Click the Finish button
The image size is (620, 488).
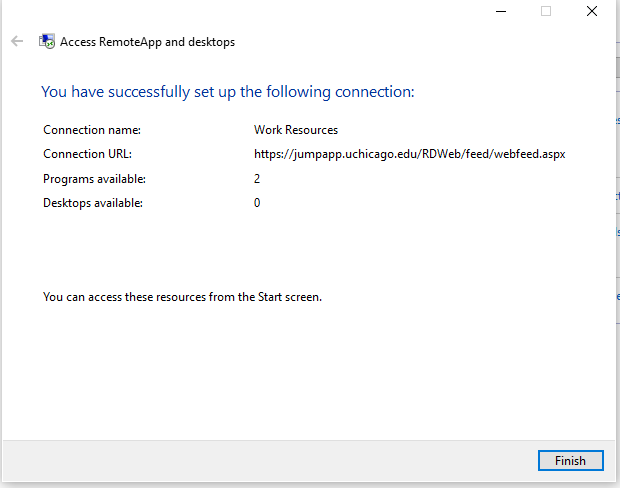pyautogui.click(x=571, y=460)
